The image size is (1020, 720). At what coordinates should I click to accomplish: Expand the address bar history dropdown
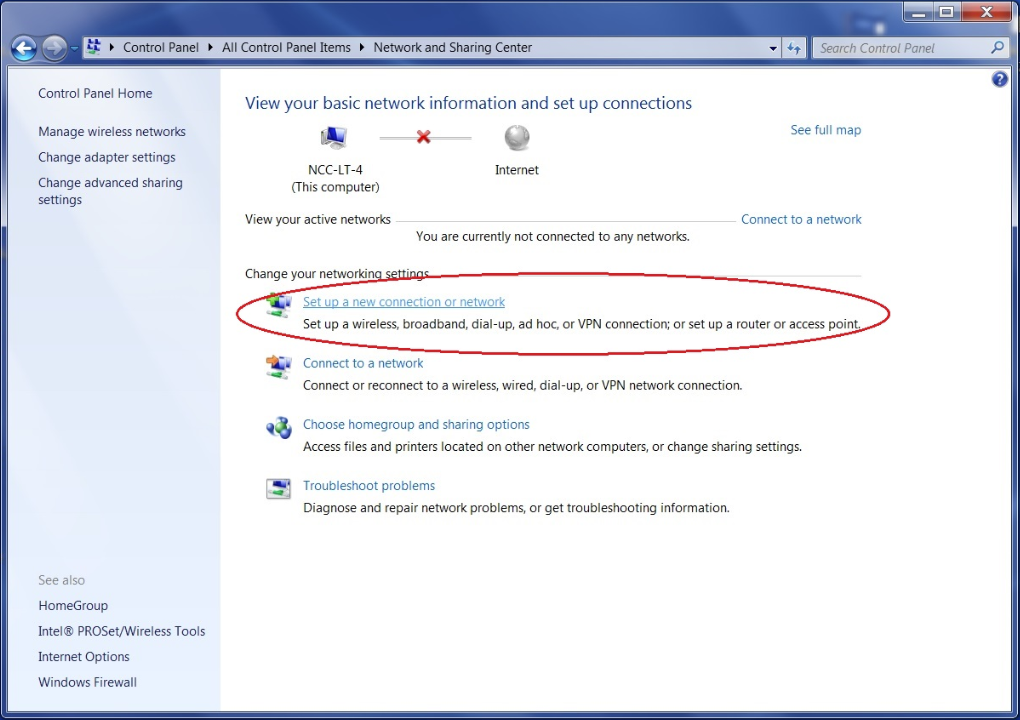pos(772,47)
